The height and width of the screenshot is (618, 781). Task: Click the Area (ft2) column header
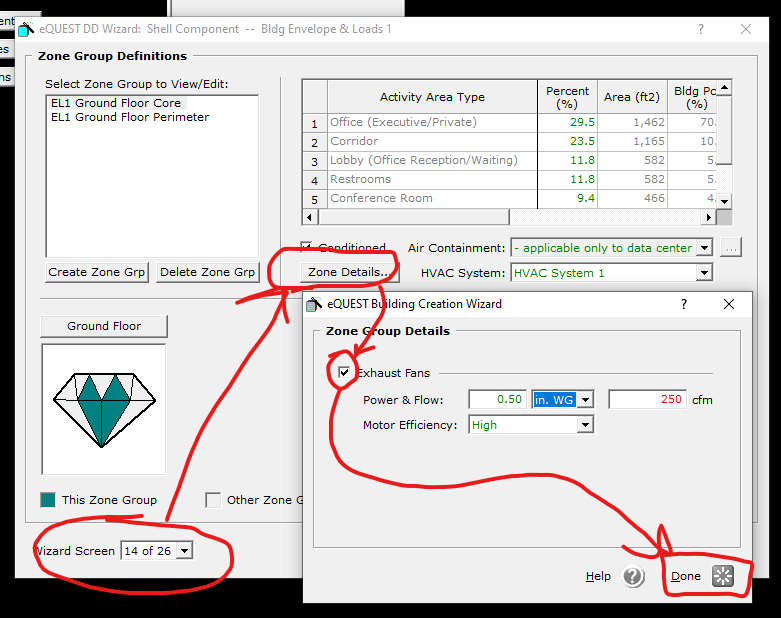(633, 97)
